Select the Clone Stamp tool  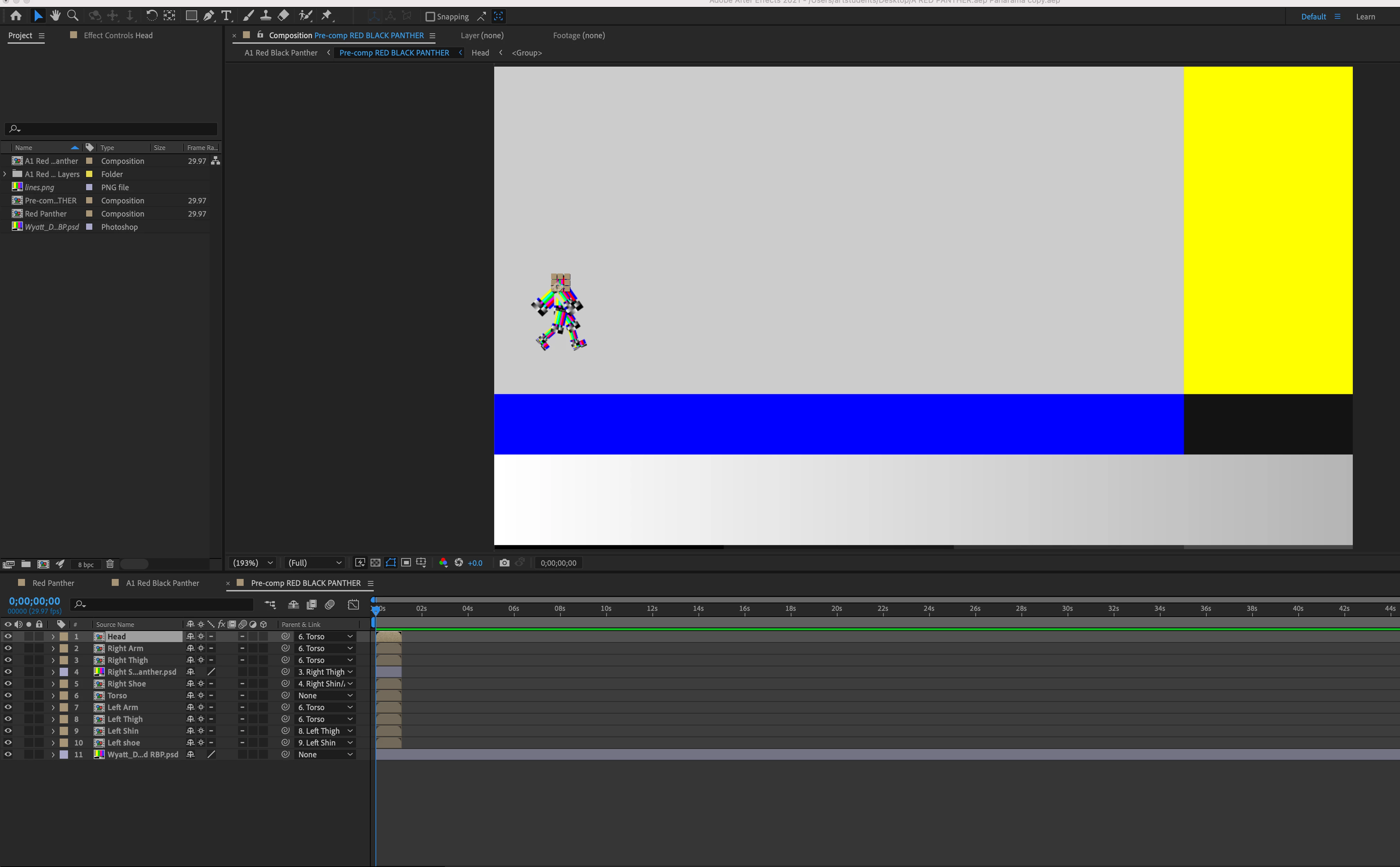266,16
